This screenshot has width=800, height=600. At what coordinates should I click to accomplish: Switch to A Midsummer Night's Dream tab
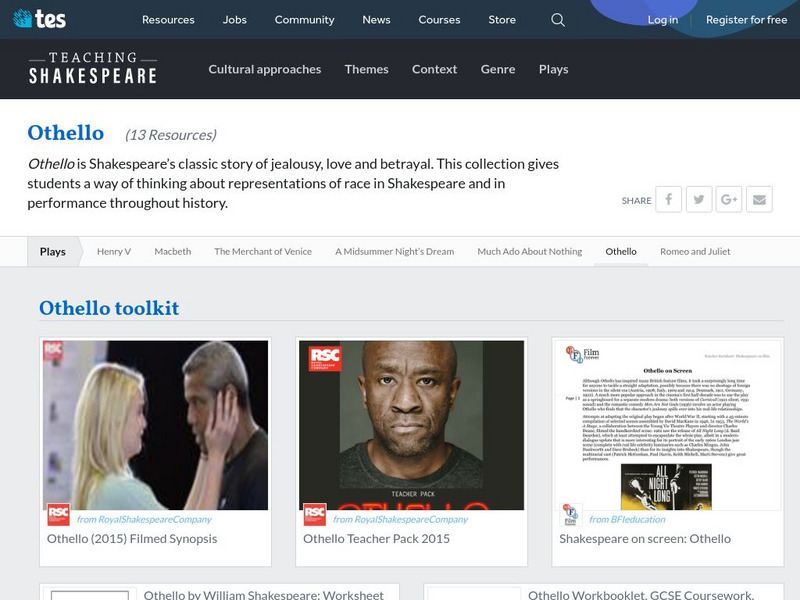(394, 252)
